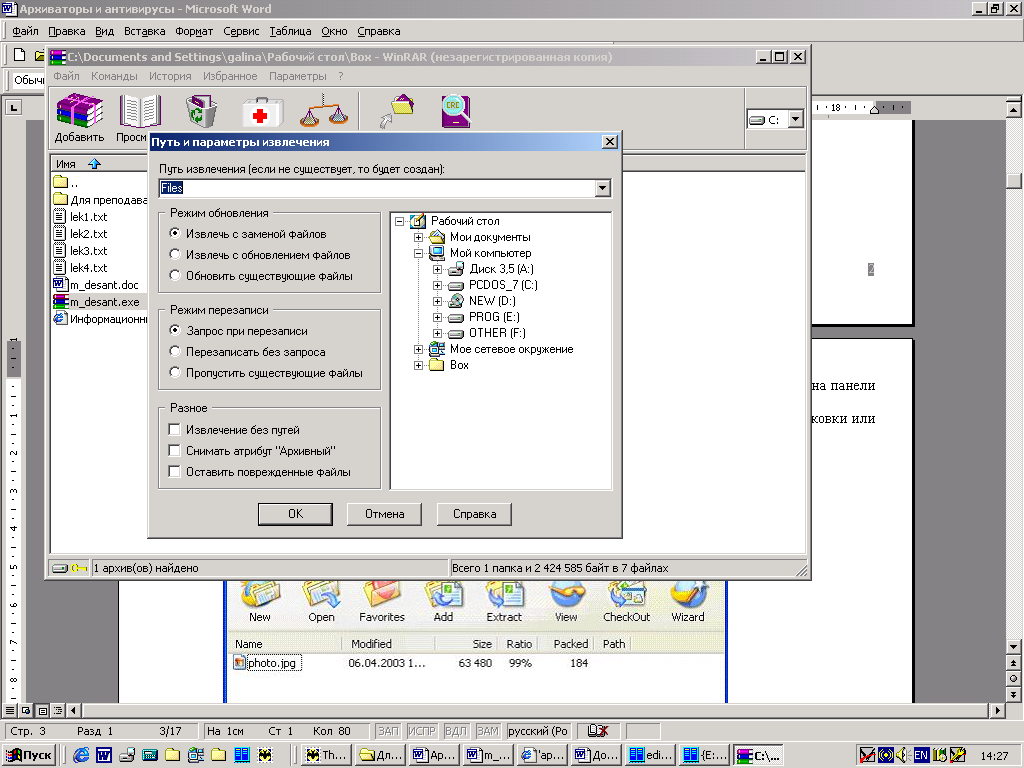Viewport: 1024px width, 768px height.
Task: Click the View icon in the WinZip picture
Action: pos(566,595)
